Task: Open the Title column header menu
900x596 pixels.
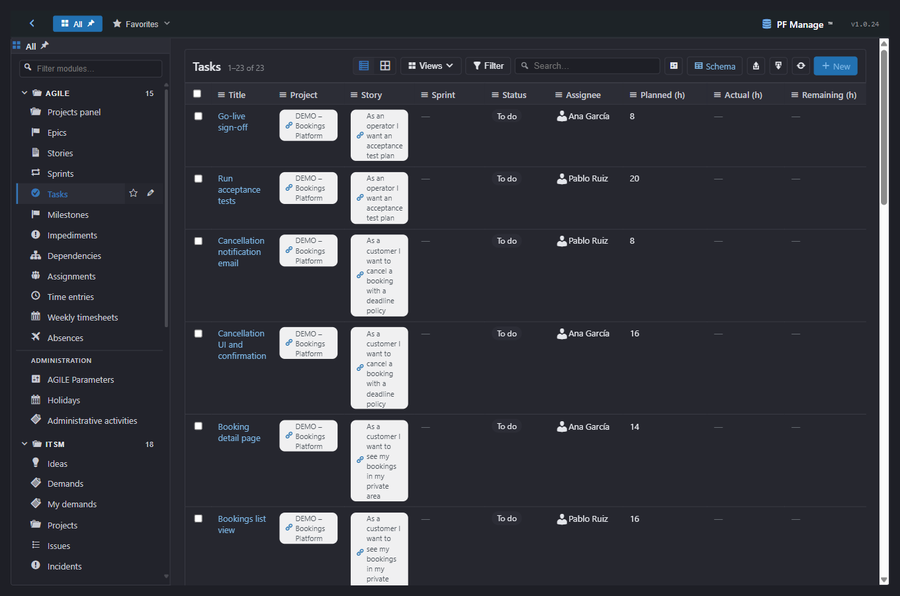Action: pyautogui.click(x=221, y=95)
